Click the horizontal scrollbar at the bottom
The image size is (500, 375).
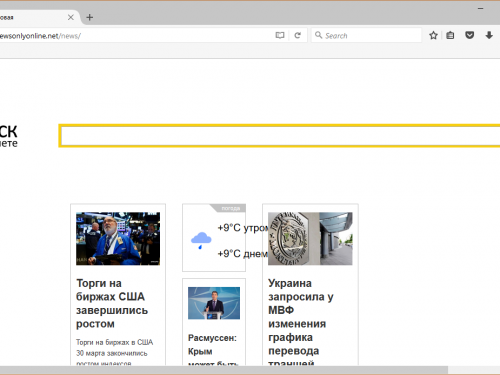coord(223,370)
